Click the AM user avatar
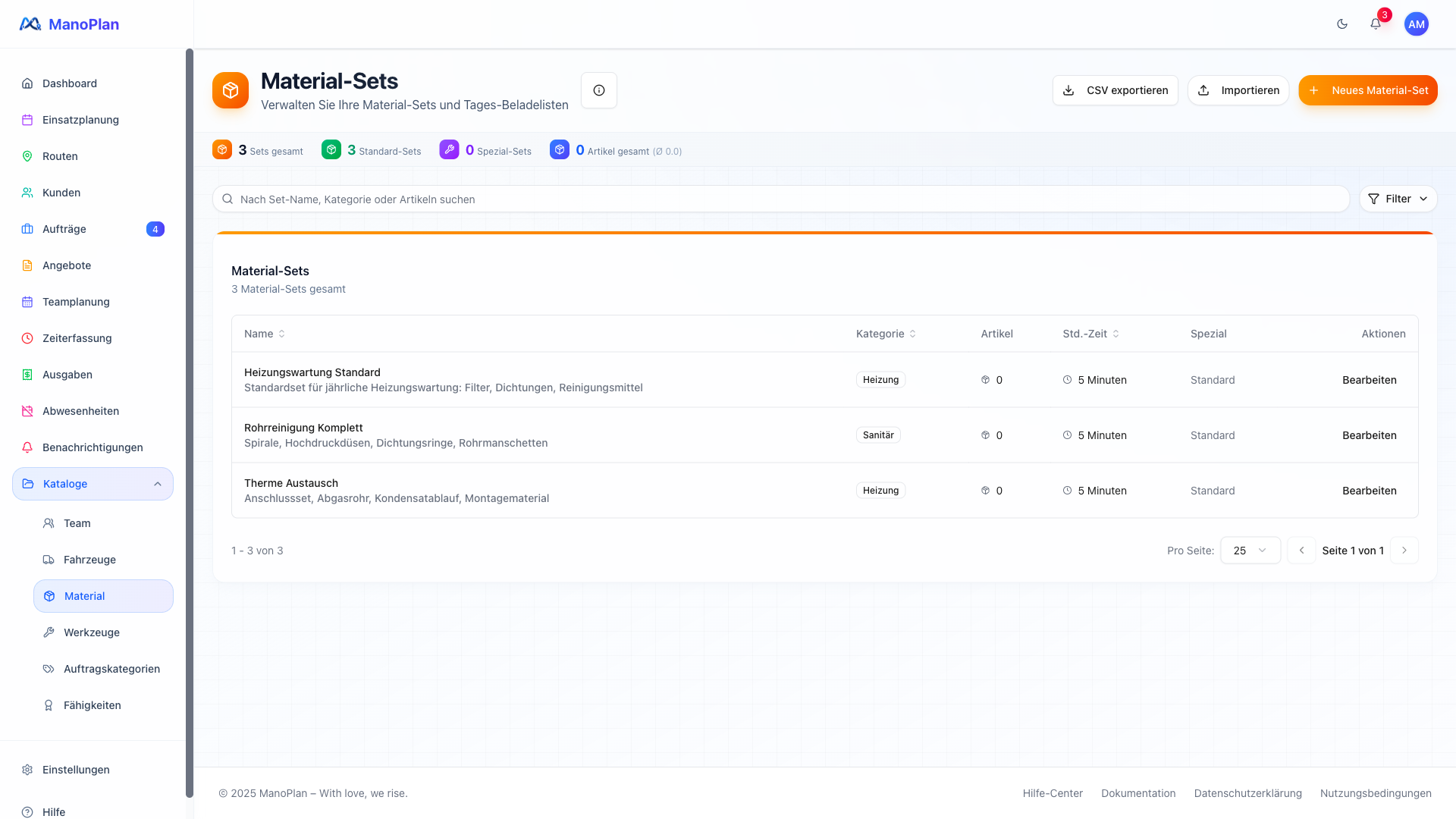The width and height of the screenshot is (1456, 819). tap(1416, 24)
